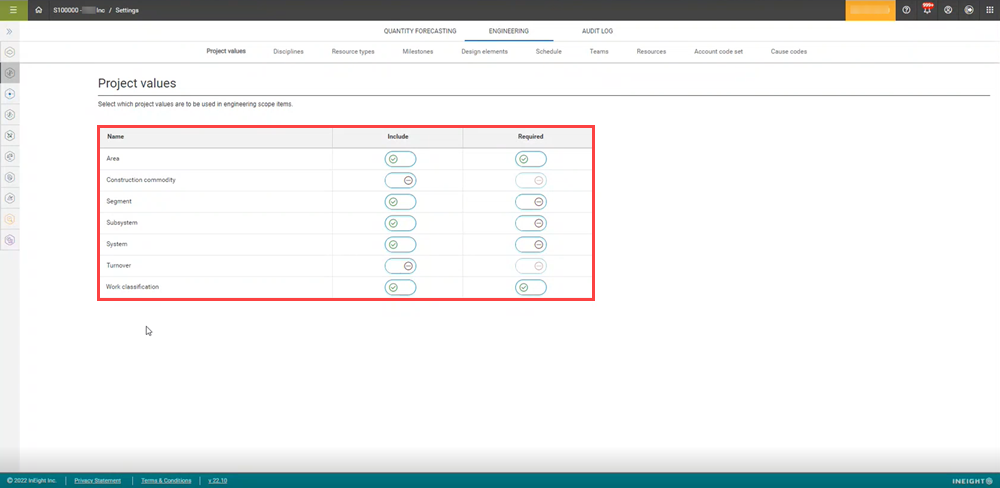Switch to the Schedule sub-tab
Image resolution: width=1000 pixels, height=488 pixels.
(x=548, y=52)
